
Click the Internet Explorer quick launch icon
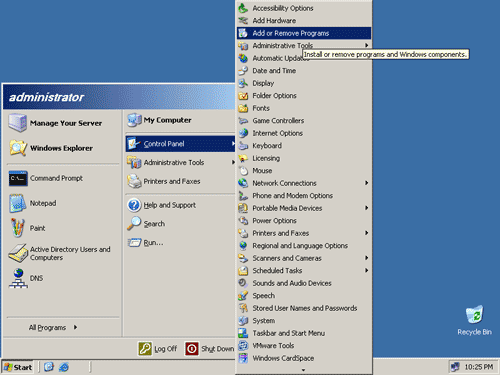tap(64, 367)
